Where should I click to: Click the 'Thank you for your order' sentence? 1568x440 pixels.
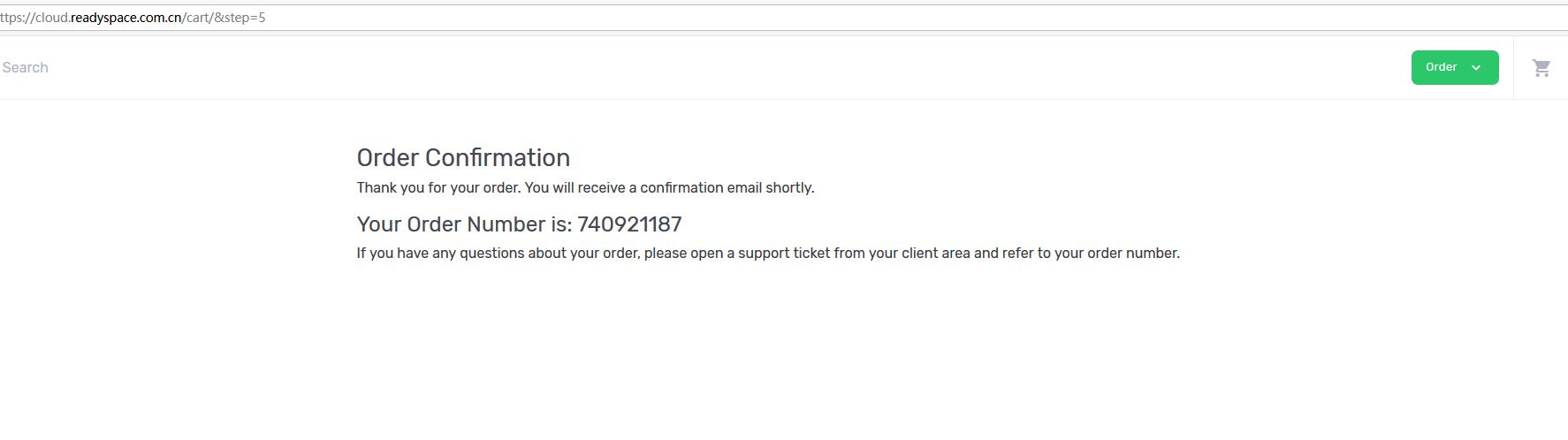coord(438,188)
